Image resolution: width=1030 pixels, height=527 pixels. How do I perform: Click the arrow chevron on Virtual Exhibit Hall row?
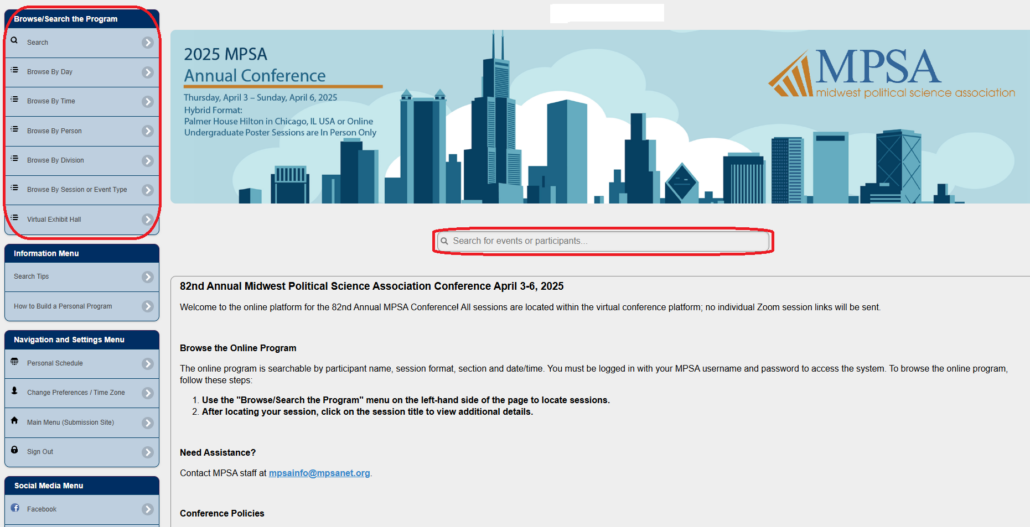[x=148, y=219]
